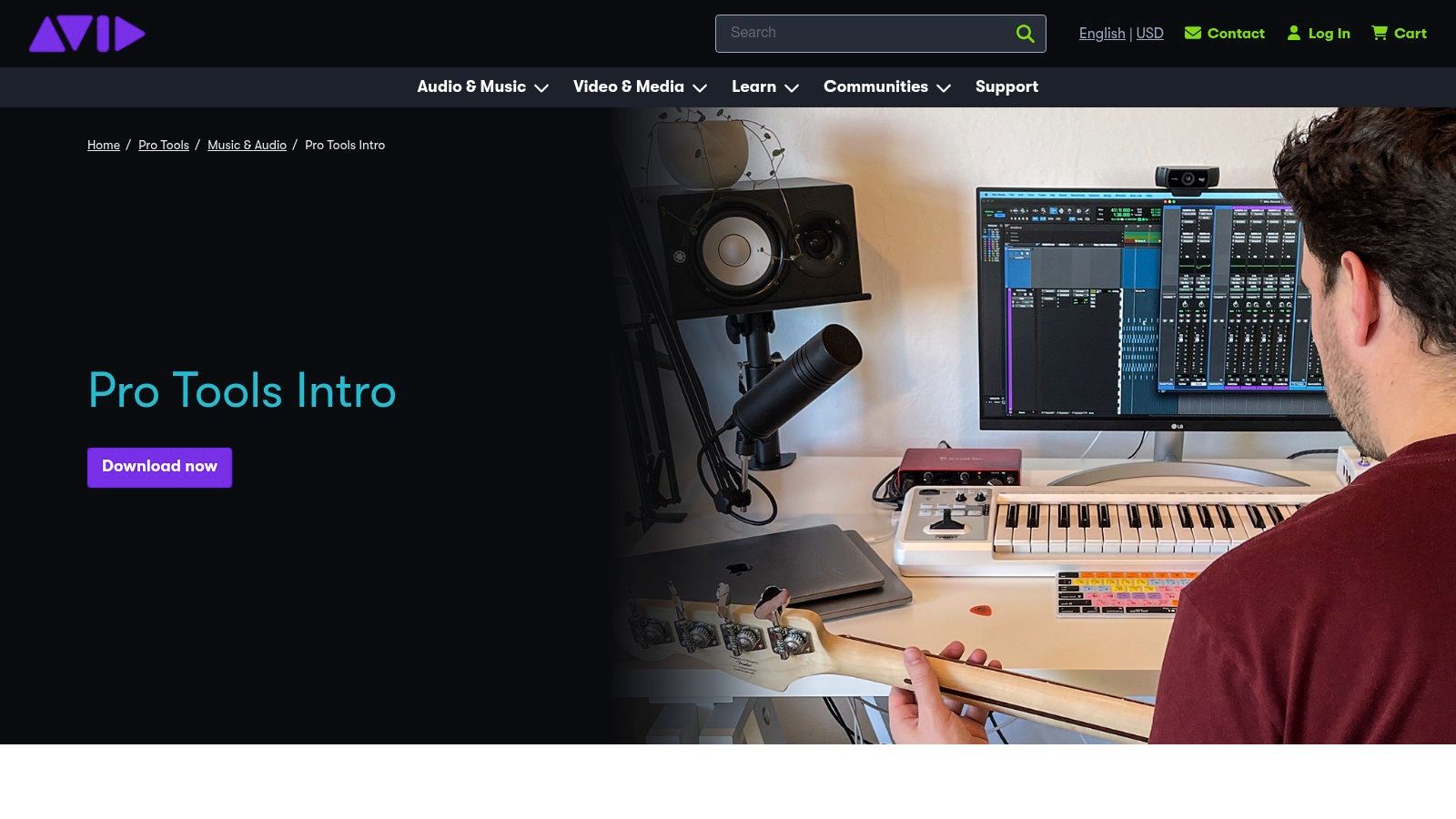
Task: Expand the Video & Media dropdown
Action: (700, 88)
